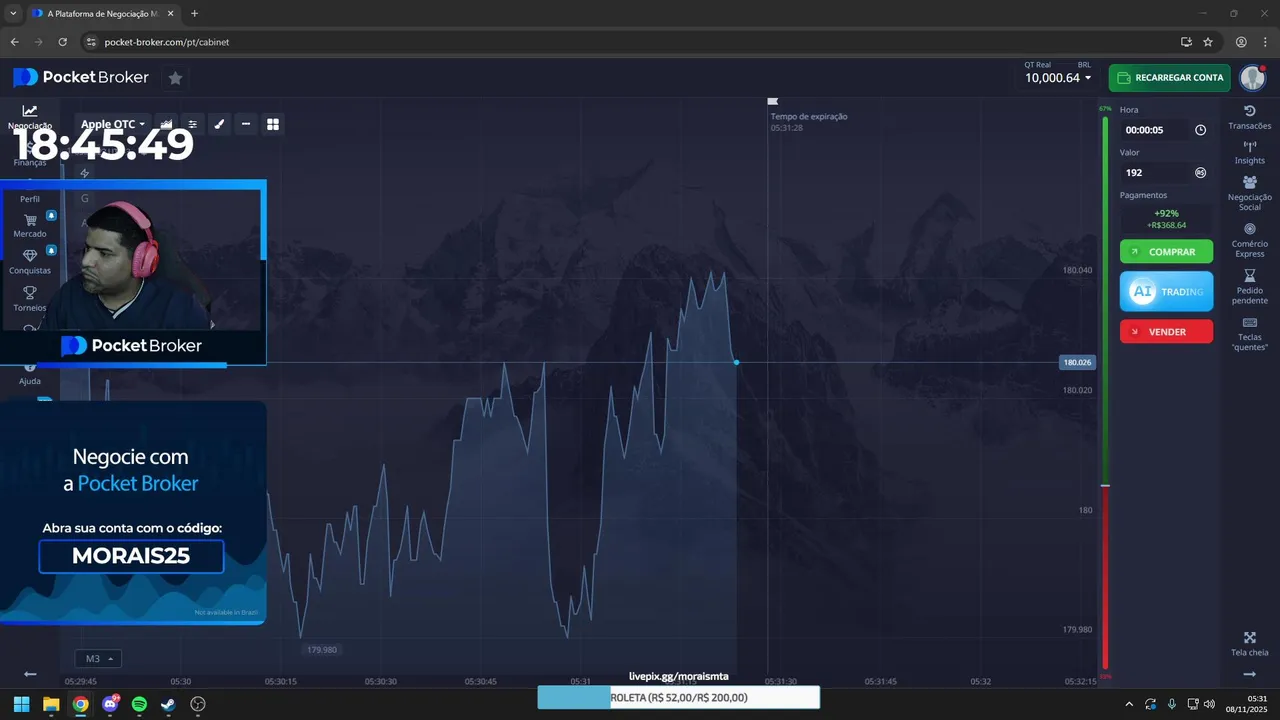The image size is (1280, 720).
Task: Open the Chrome three-dot menu
Action: [x=1265, y=42]
